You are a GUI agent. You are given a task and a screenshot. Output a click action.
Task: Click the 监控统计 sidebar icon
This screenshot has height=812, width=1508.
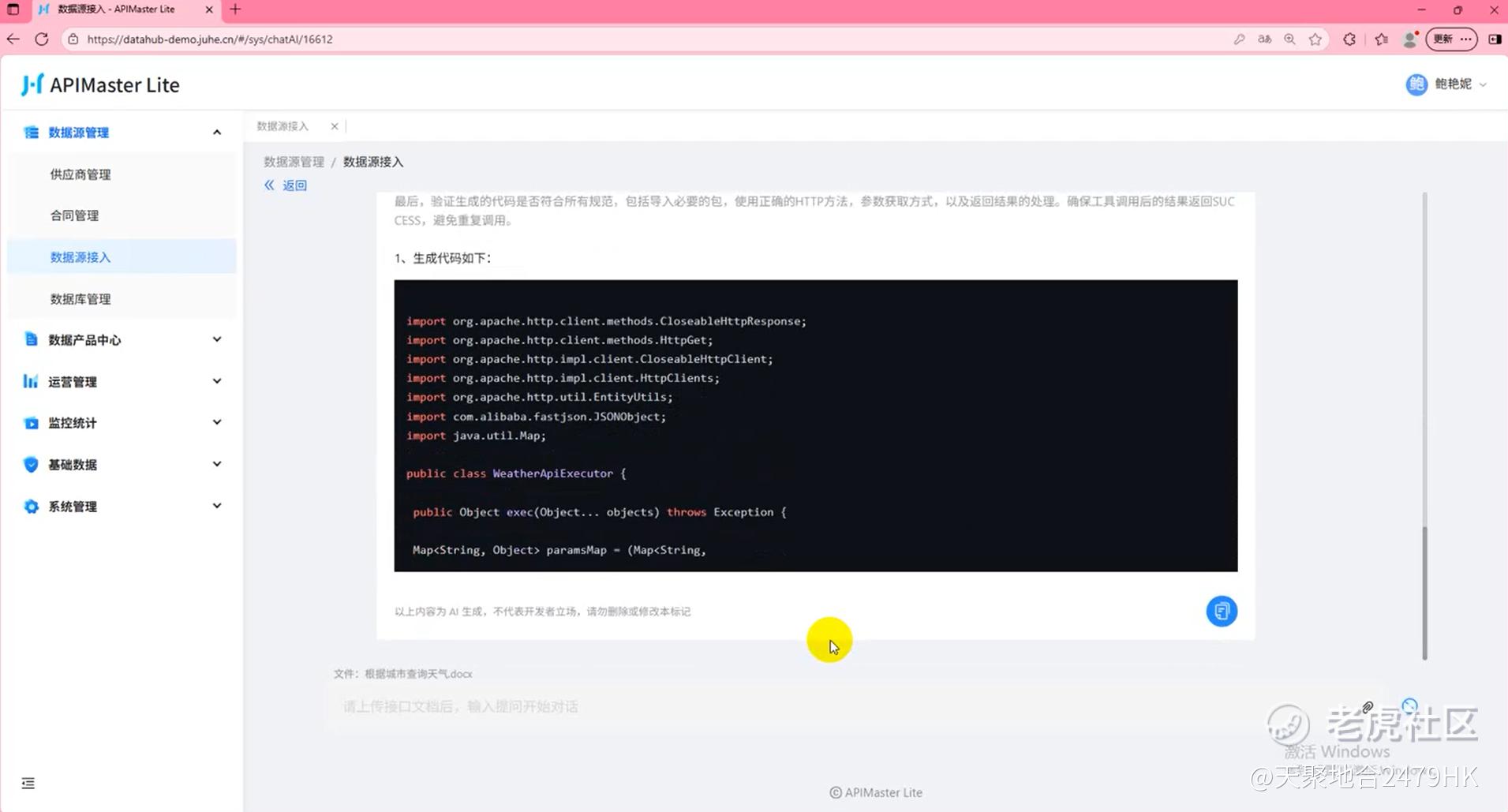pos(31,423)
